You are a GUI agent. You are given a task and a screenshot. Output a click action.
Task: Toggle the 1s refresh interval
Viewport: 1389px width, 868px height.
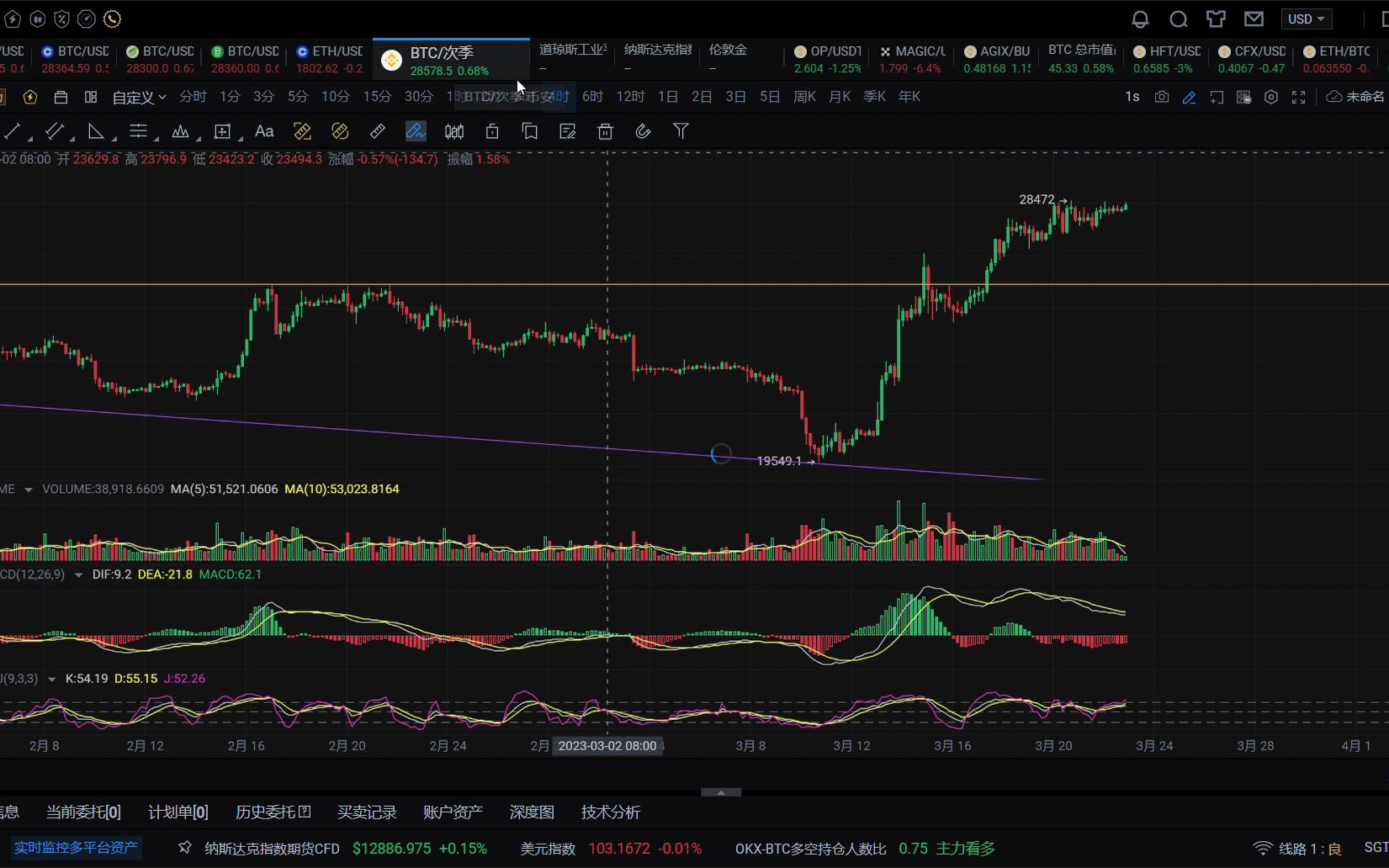[x=1132, y=97]
